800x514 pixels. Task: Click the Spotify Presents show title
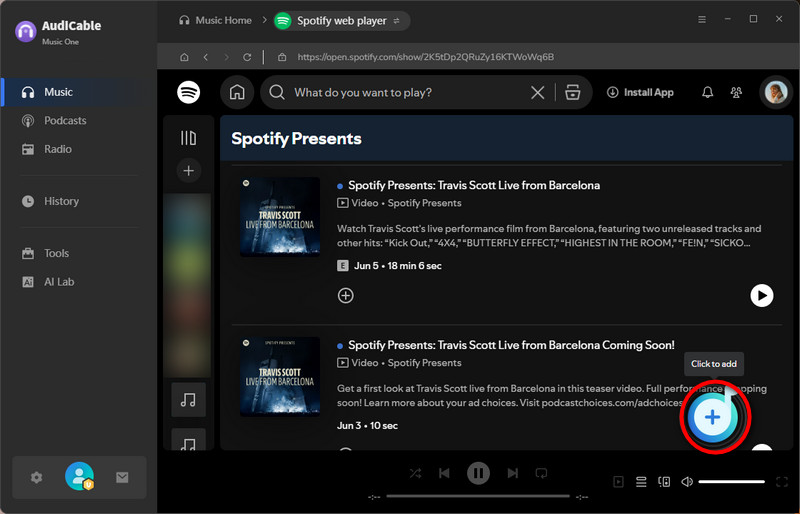pyautogui.click(x=296, y=139)
